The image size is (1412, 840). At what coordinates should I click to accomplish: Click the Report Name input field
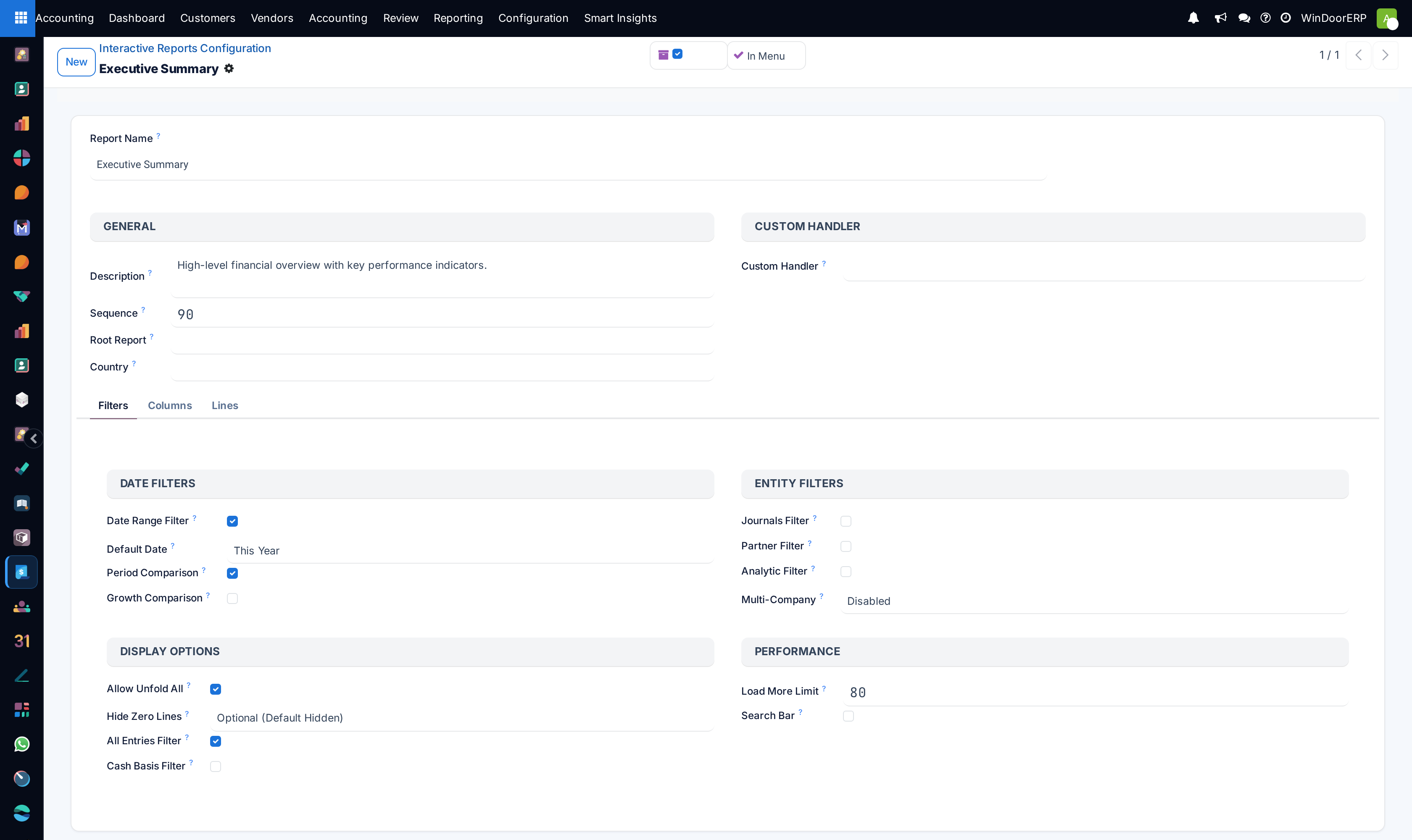(x=568, y=165)
